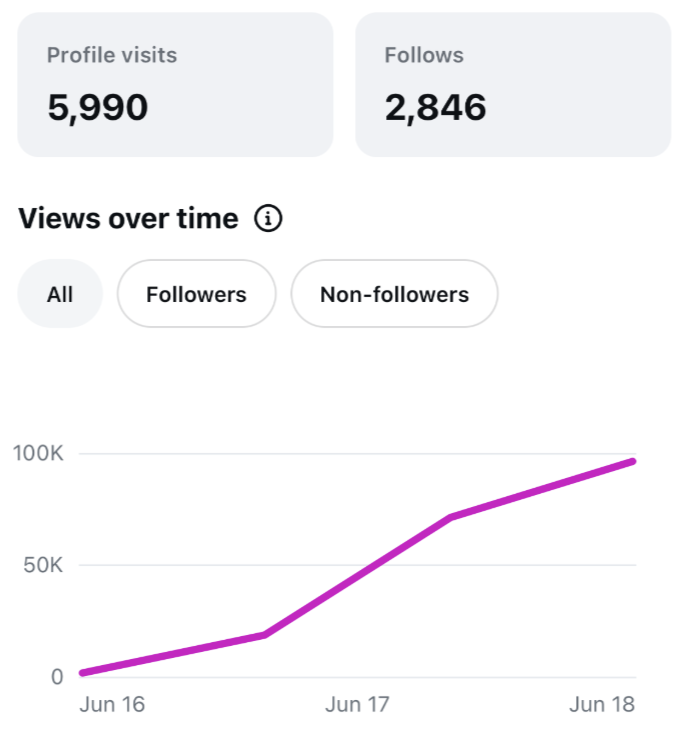Tap the Views over time heading
The image size is (688, 756).
(x=128, y=218)
